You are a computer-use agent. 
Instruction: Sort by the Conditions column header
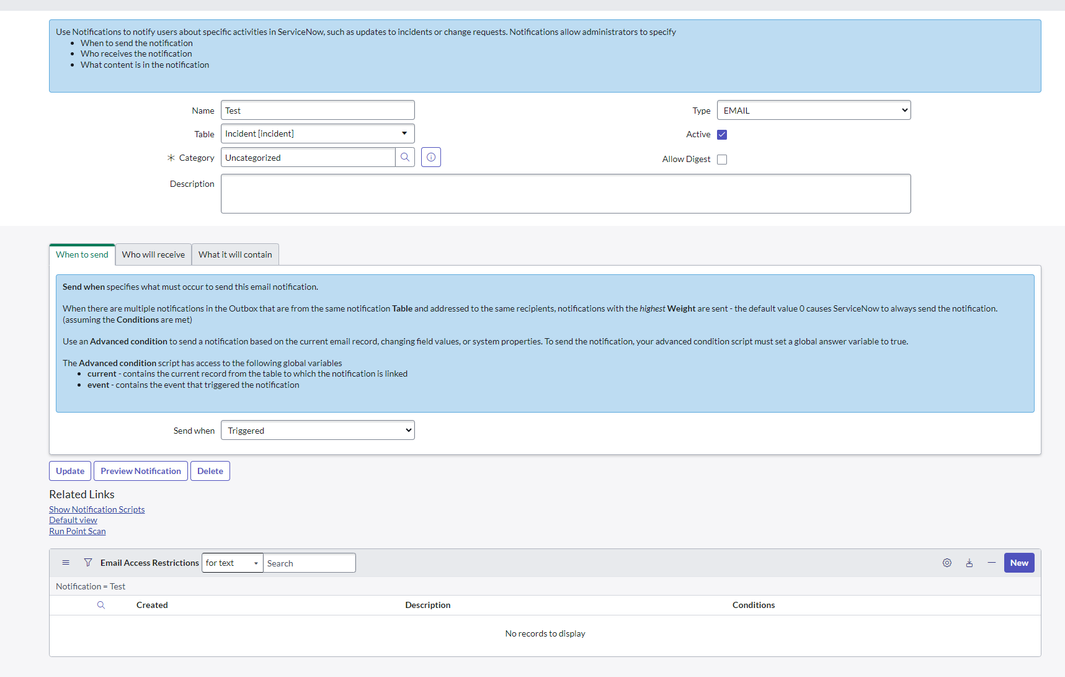point(753,605)
